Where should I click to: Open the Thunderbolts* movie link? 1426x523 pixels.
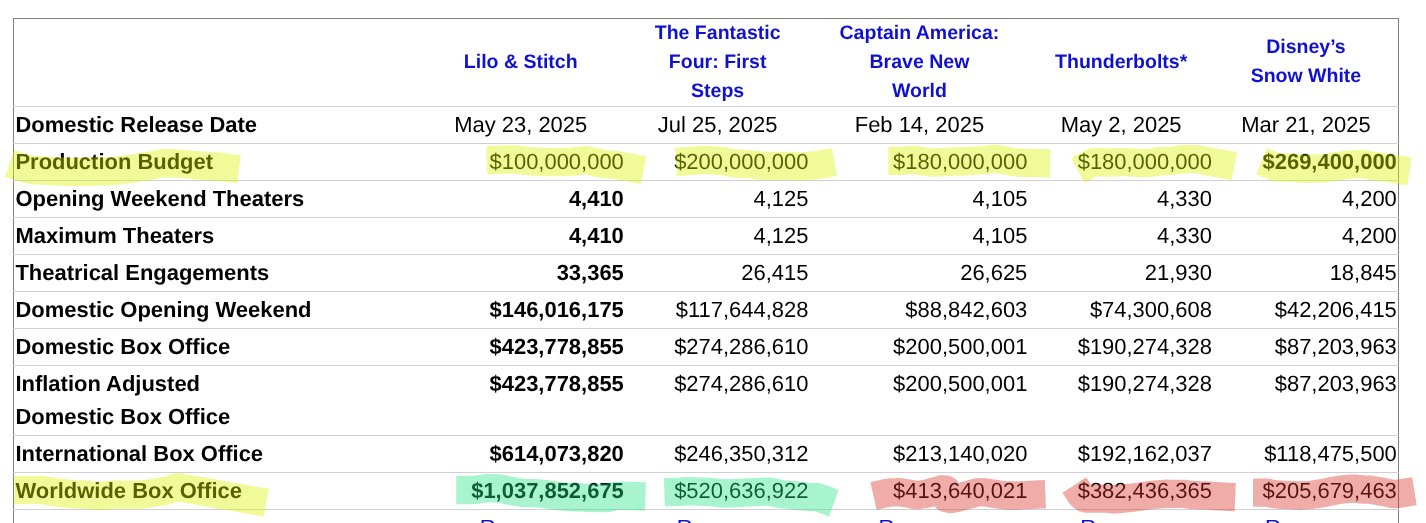(x=1120, y=62)
